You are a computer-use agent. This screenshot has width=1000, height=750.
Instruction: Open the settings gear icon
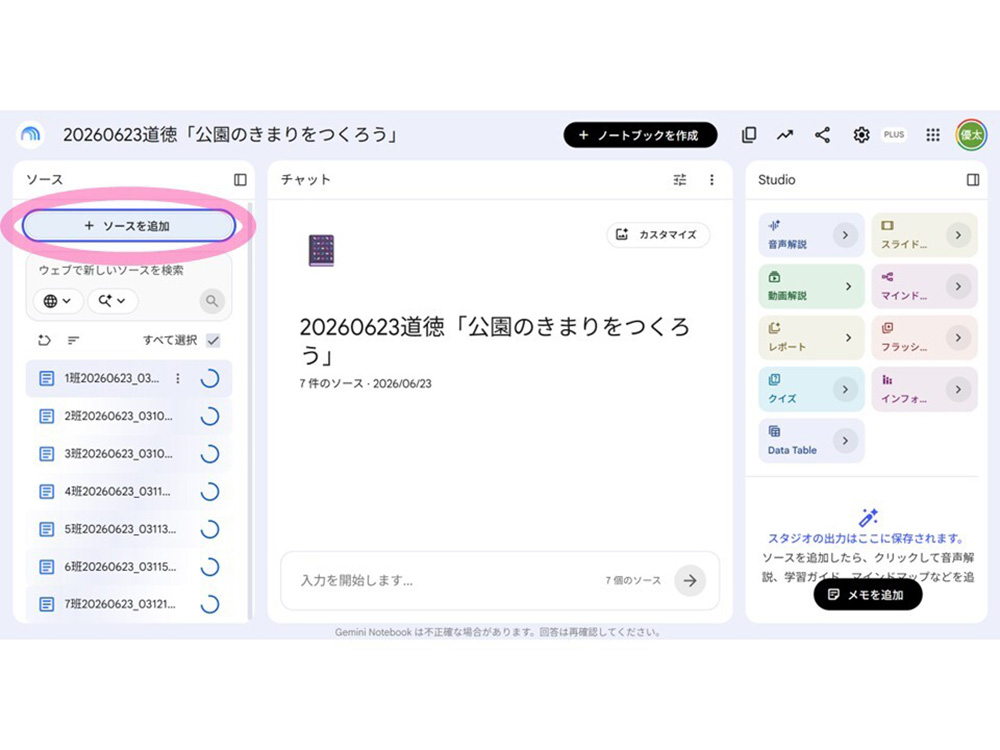[861, 135]
